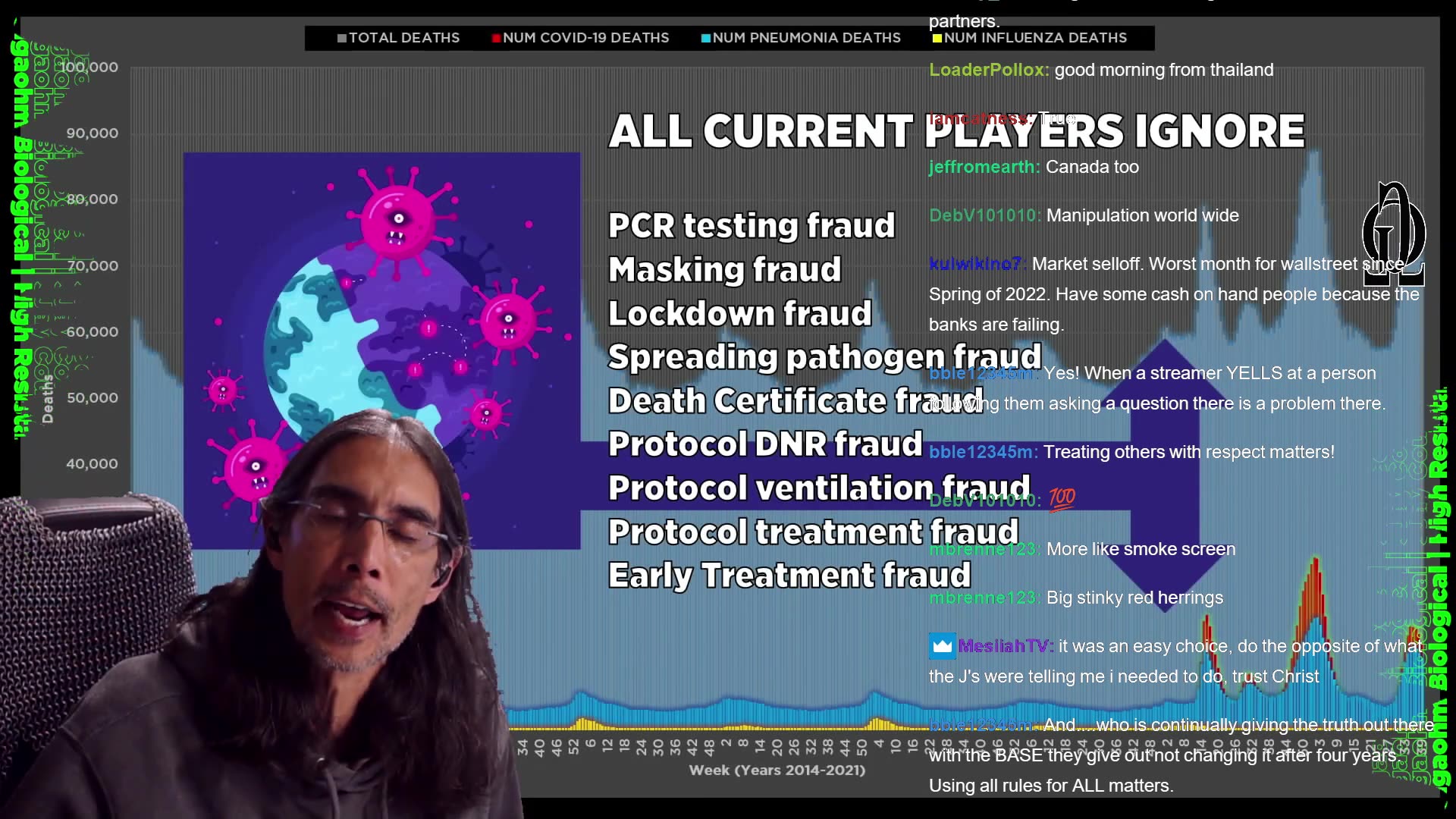Click the 'Early Treatment fraud' text line

point(789,576)
